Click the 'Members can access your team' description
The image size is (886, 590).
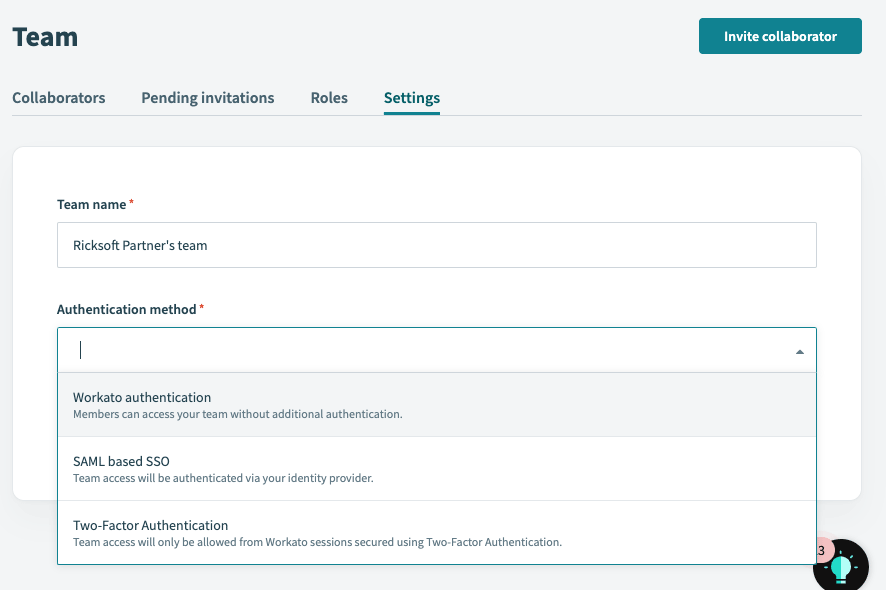coord(238,414)
